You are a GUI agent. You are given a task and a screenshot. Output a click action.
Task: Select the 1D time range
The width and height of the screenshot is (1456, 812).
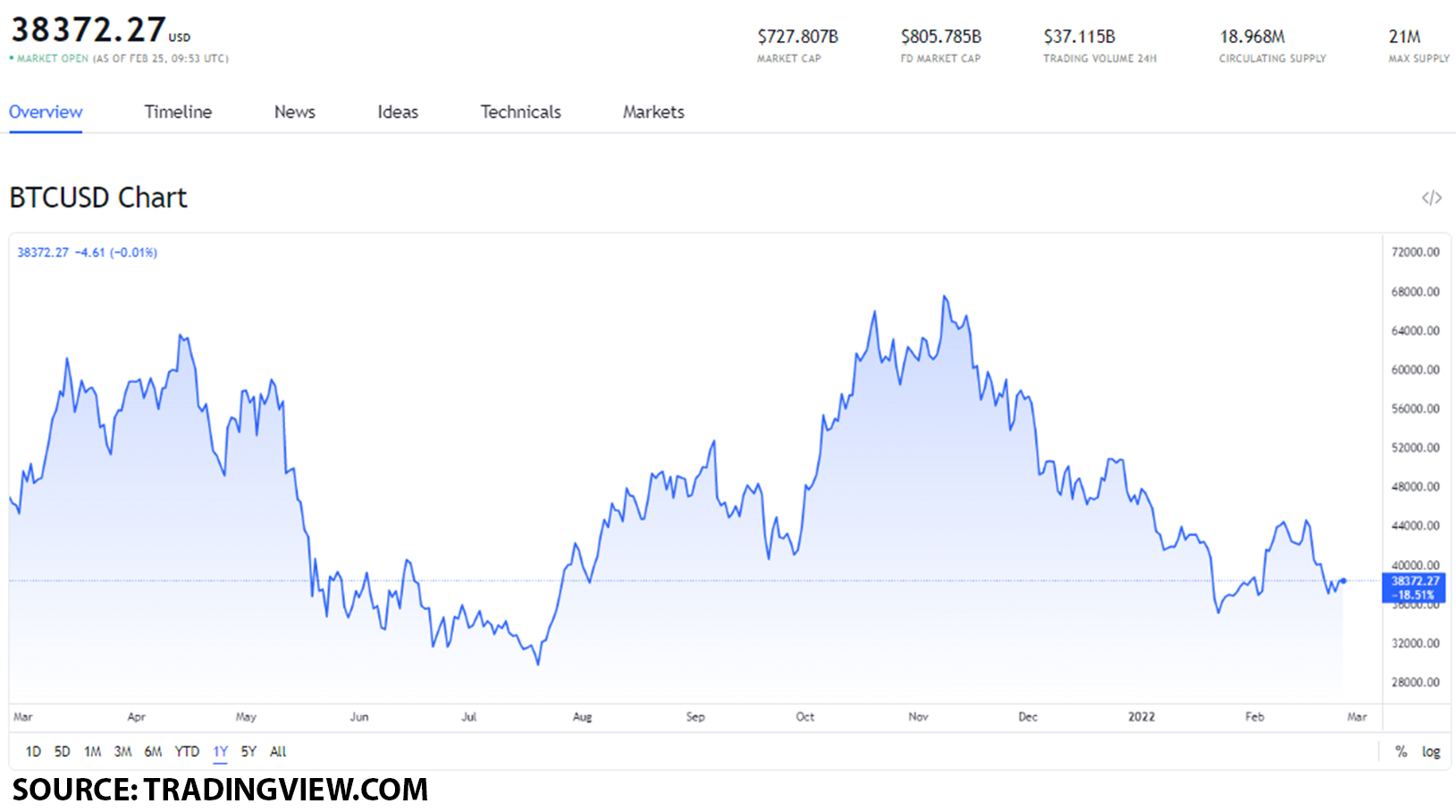(33, 751)
